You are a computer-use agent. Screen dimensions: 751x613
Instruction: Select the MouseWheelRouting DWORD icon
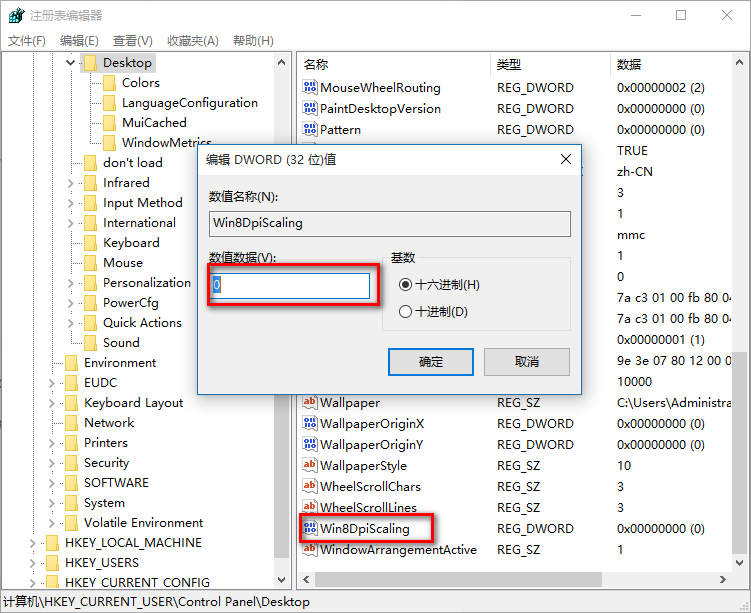310,87
